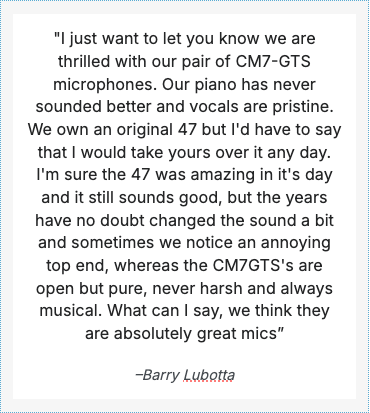Click the word "annoying"
The image size is (370, 413).
(295, 243)
